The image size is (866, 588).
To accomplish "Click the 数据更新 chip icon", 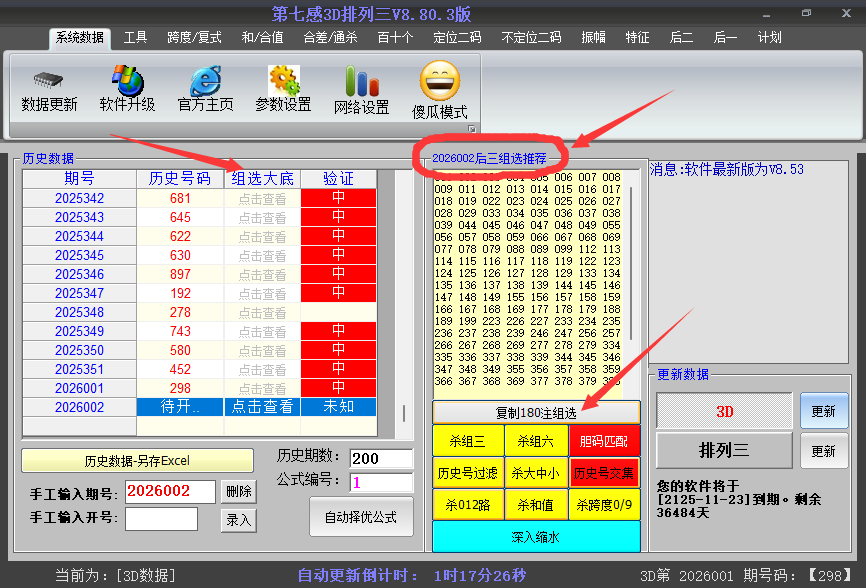I will click(x=49, y=80).
